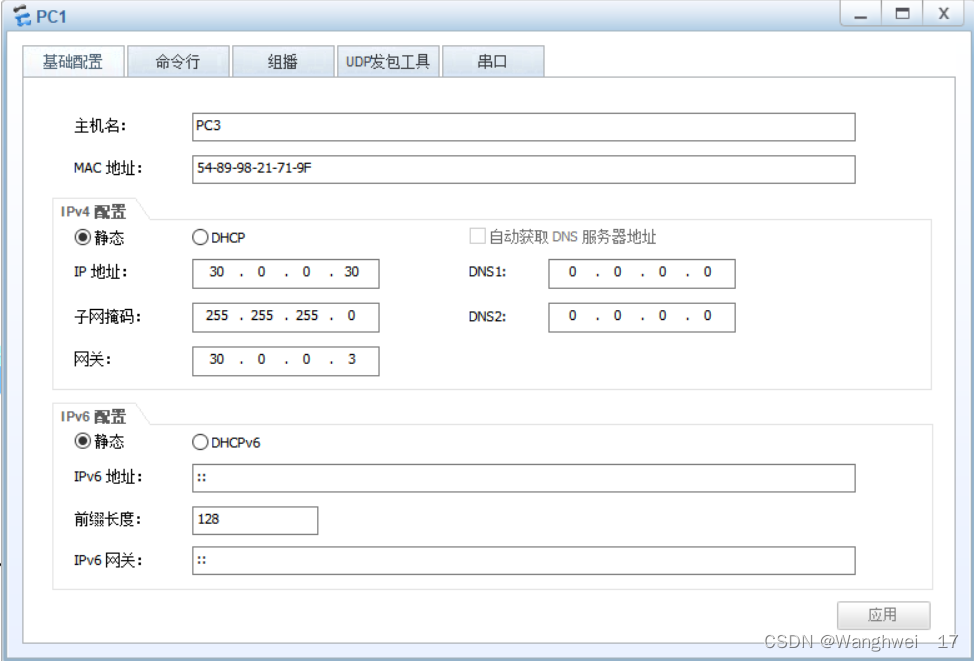Click the 主机名 field containing PC3
This screenshot has width=974, height=661.
(524, 127)
